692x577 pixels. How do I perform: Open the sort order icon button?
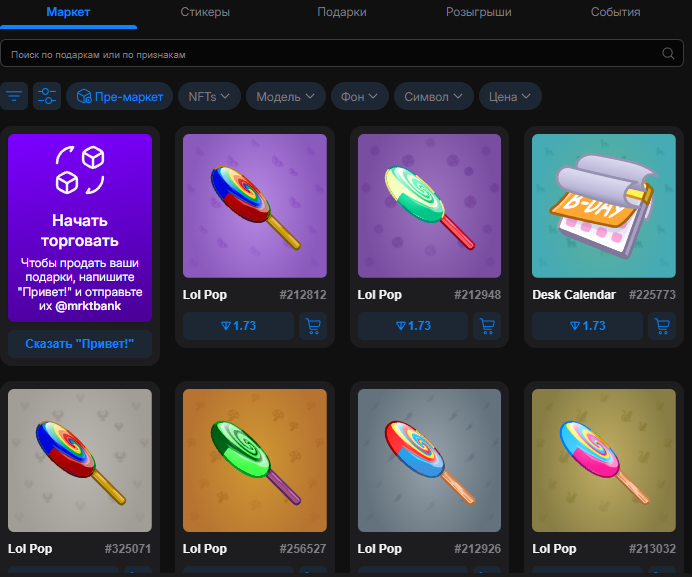(x=14, y=96)
